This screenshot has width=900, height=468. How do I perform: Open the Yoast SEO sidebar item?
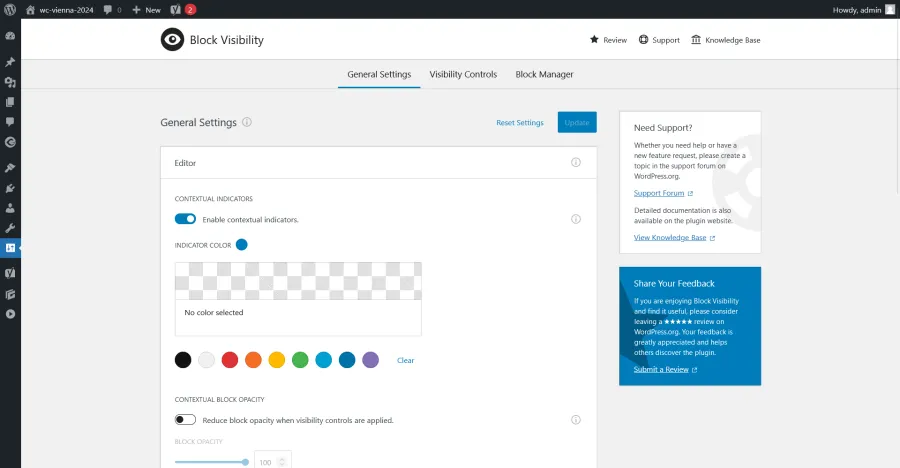(x=10, y=273)
